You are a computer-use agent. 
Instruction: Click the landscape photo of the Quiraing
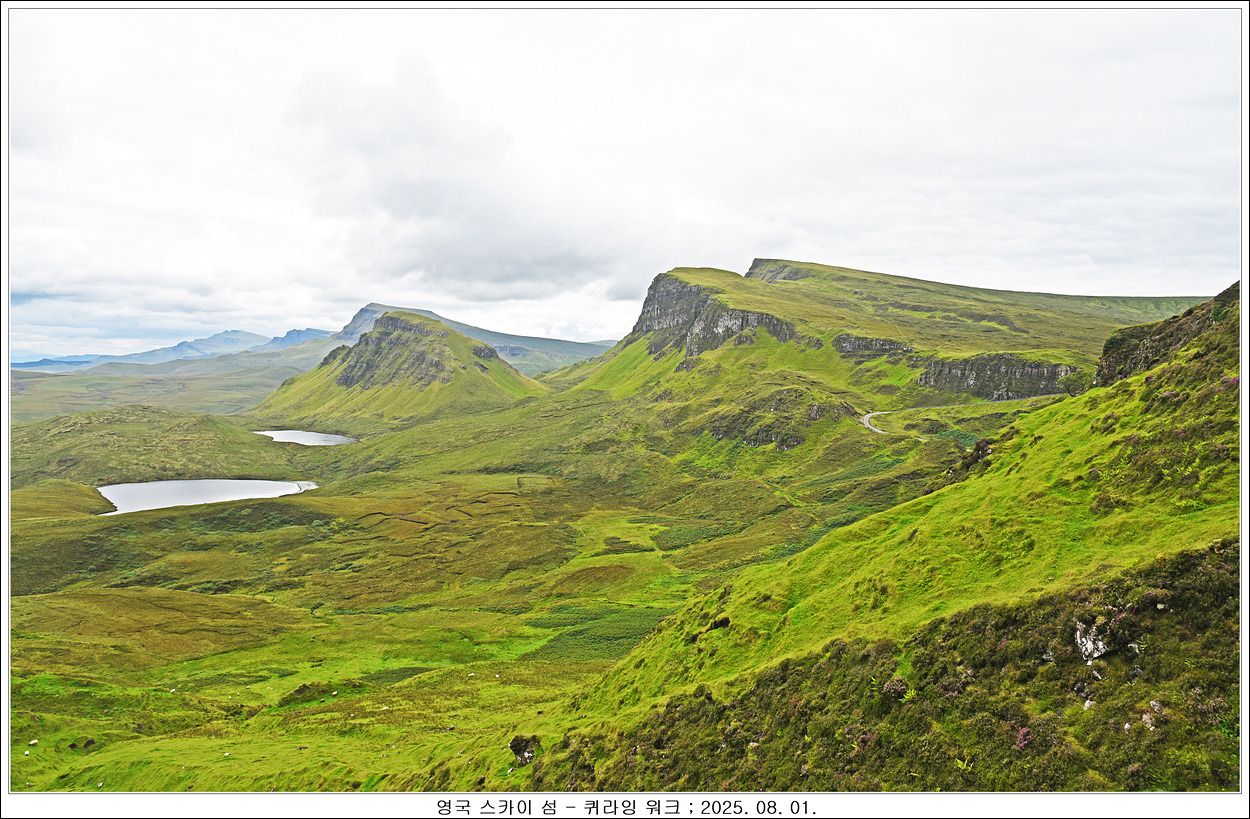coord(625,400)
